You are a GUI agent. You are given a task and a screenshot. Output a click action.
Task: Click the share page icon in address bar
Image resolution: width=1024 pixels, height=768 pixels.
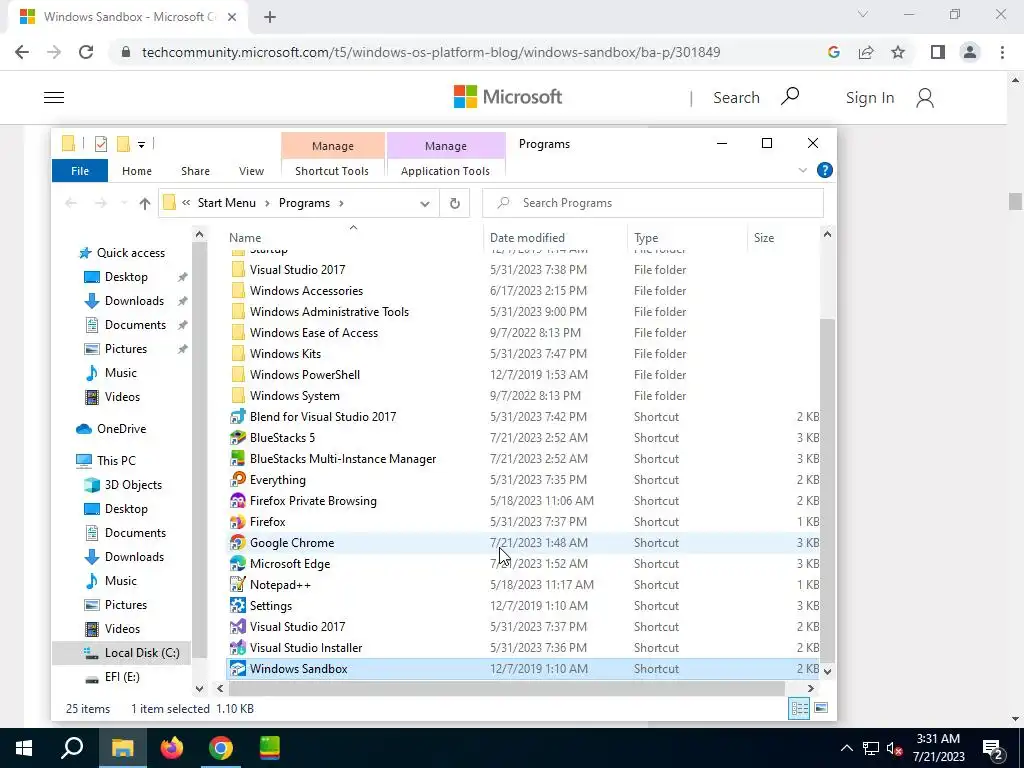(x=866, y=52)
